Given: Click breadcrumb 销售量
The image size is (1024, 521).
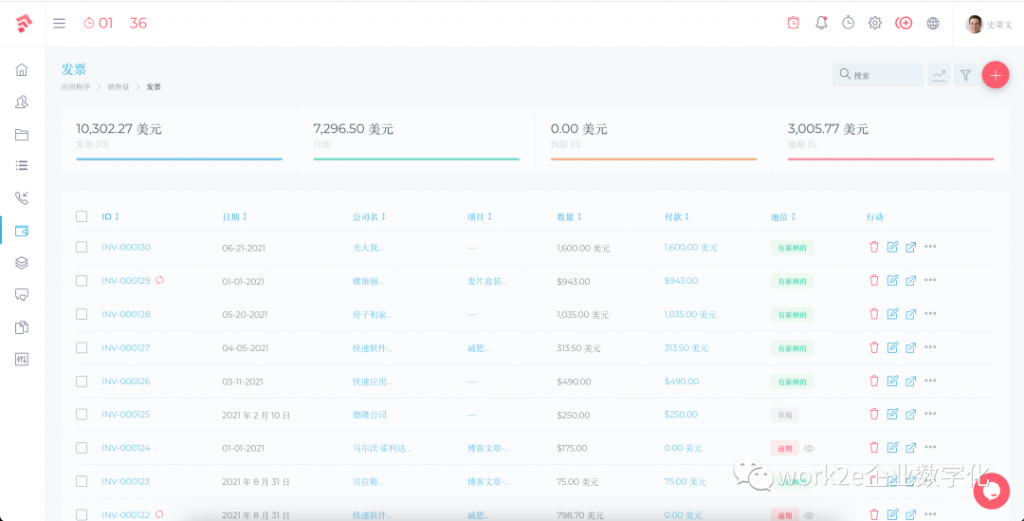Looking at the screenshot, I should (x=118, y=86).
